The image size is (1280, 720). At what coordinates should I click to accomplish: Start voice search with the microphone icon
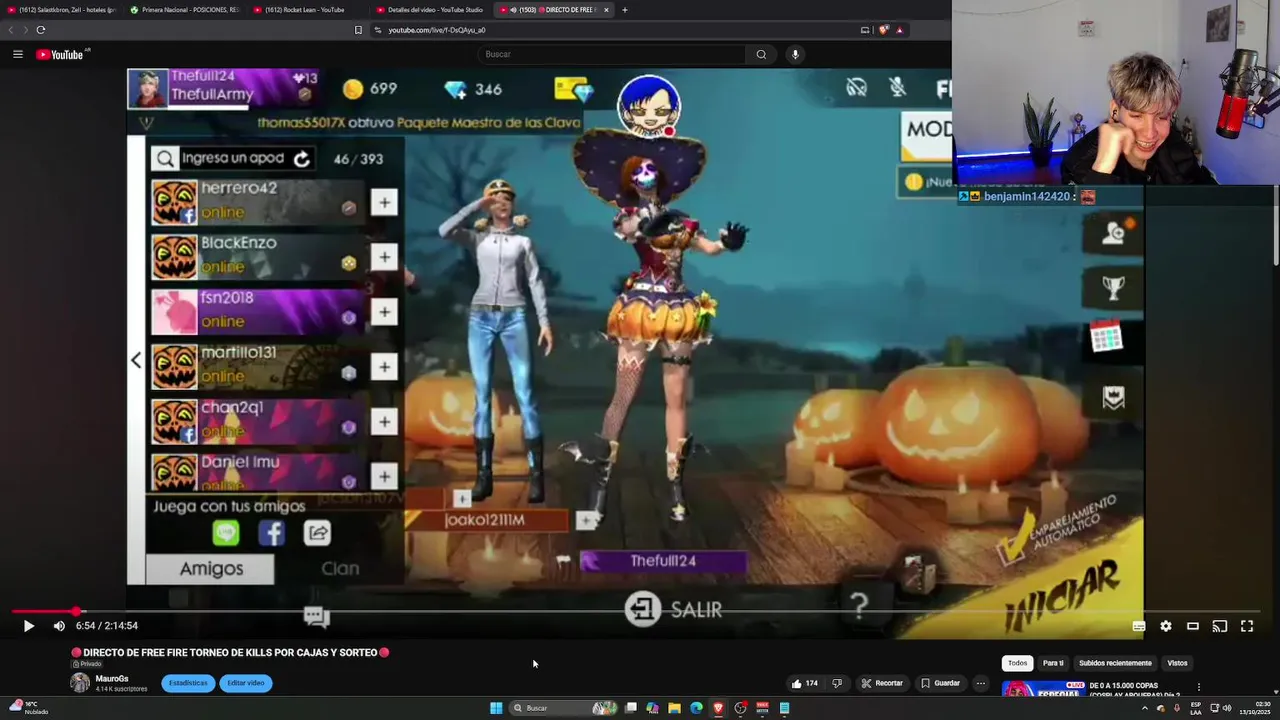point(795,54)
